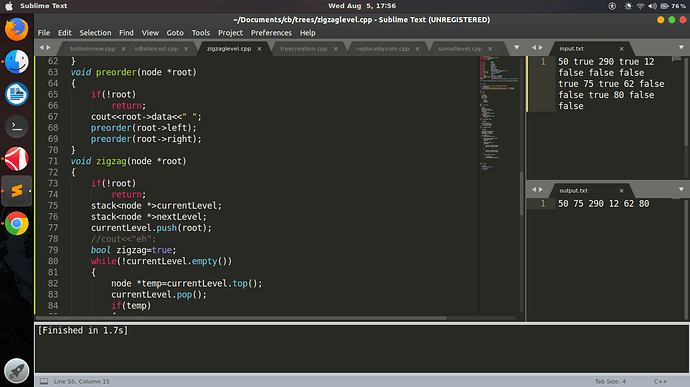Click the editor vertical scrollbar
The height and width of the screenshot is (387, 690).
[522, 194]
